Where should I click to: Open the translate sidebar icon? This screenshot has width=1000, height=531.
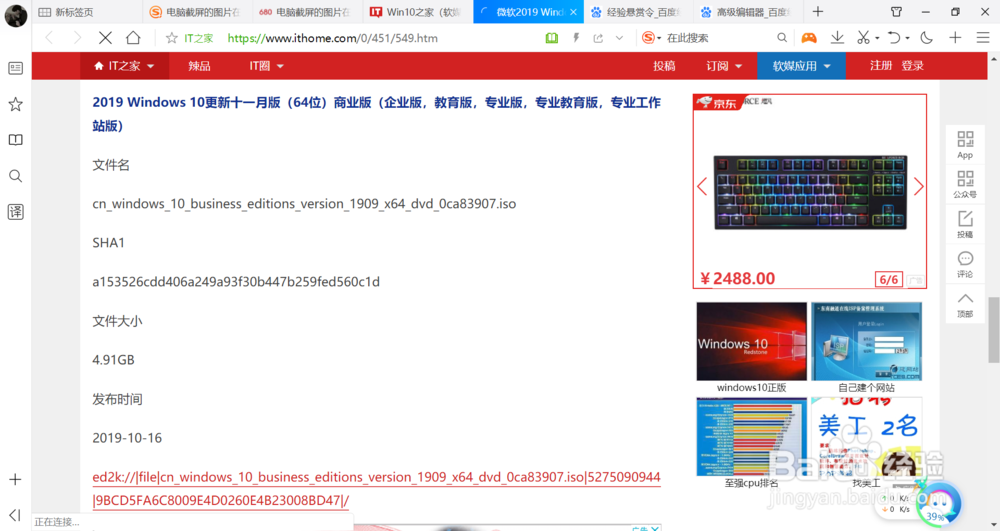15,212
